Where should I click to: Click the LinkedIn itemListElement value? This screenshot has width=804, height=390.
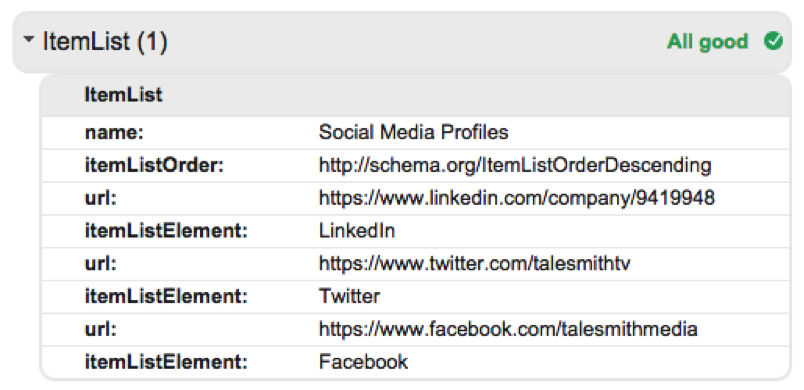tap(357, 231)
